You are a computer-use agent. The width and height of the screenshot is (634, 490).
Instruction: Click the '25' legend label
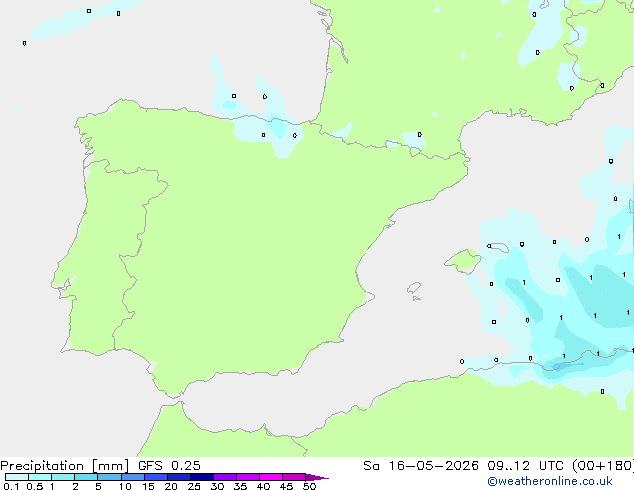(194, 486)
